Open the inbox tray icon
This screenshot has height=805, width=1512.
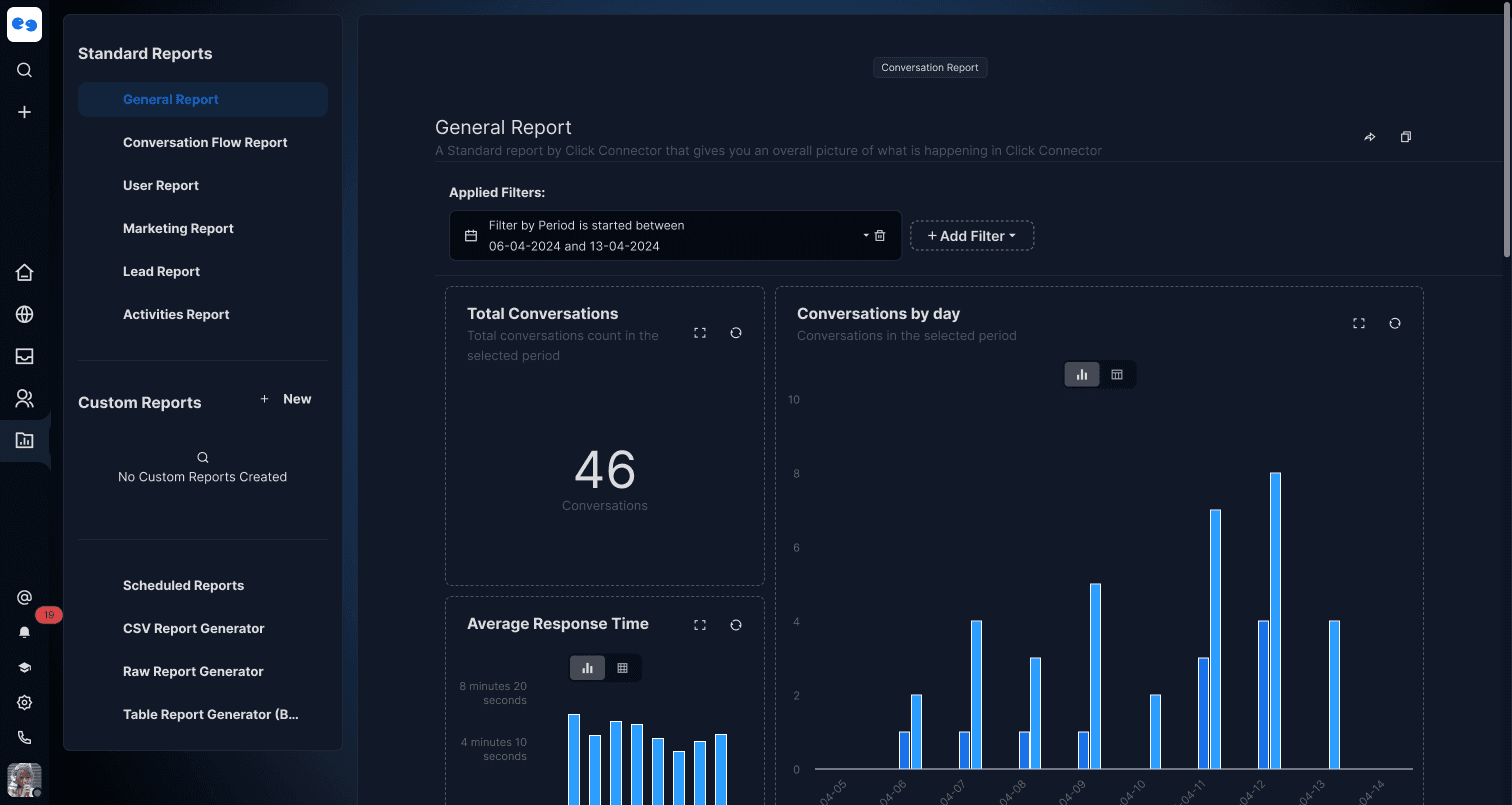click(x=25, y=356)
